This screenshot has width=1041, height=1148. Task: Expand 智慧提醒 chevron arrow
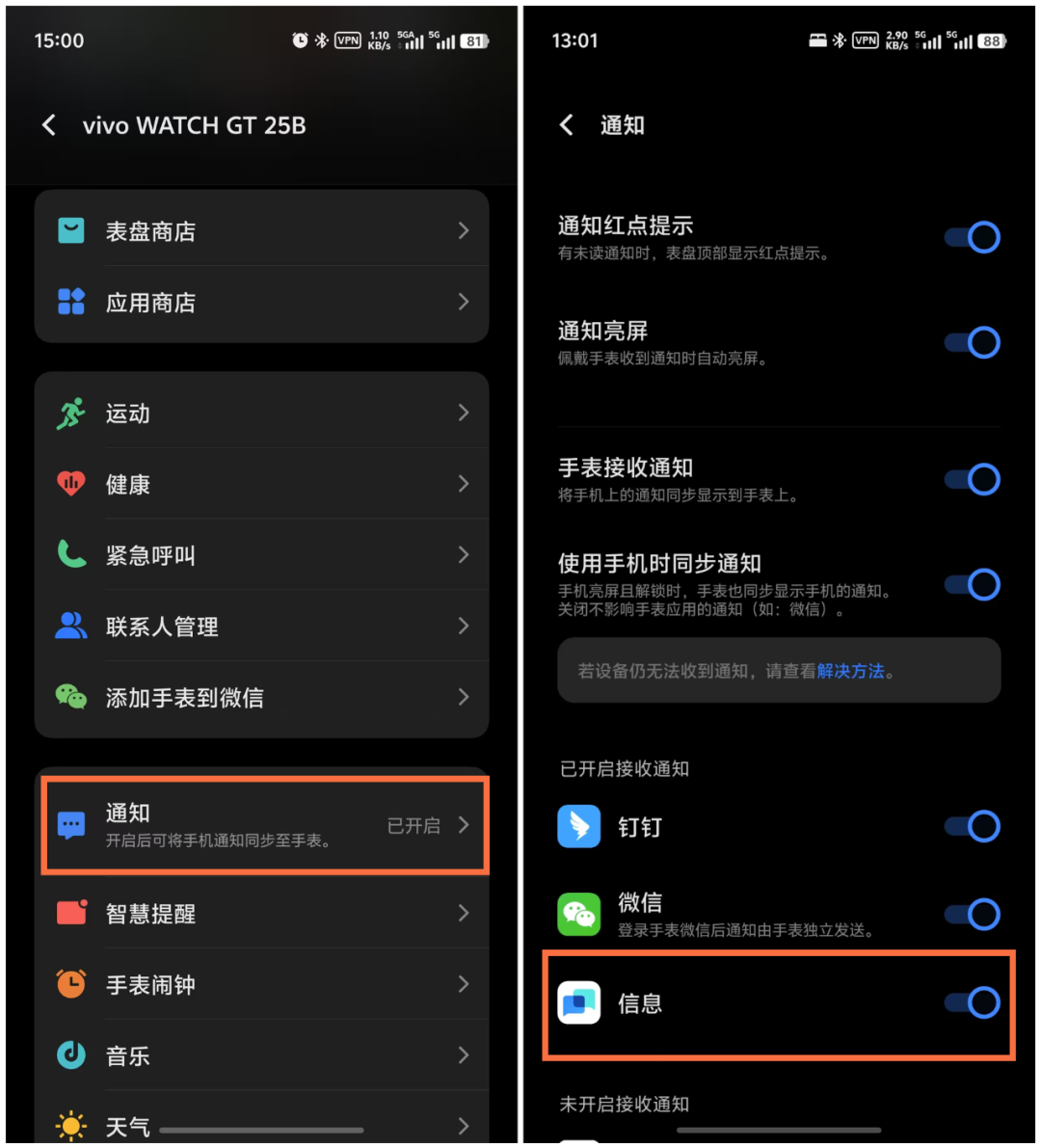(464, 913)
